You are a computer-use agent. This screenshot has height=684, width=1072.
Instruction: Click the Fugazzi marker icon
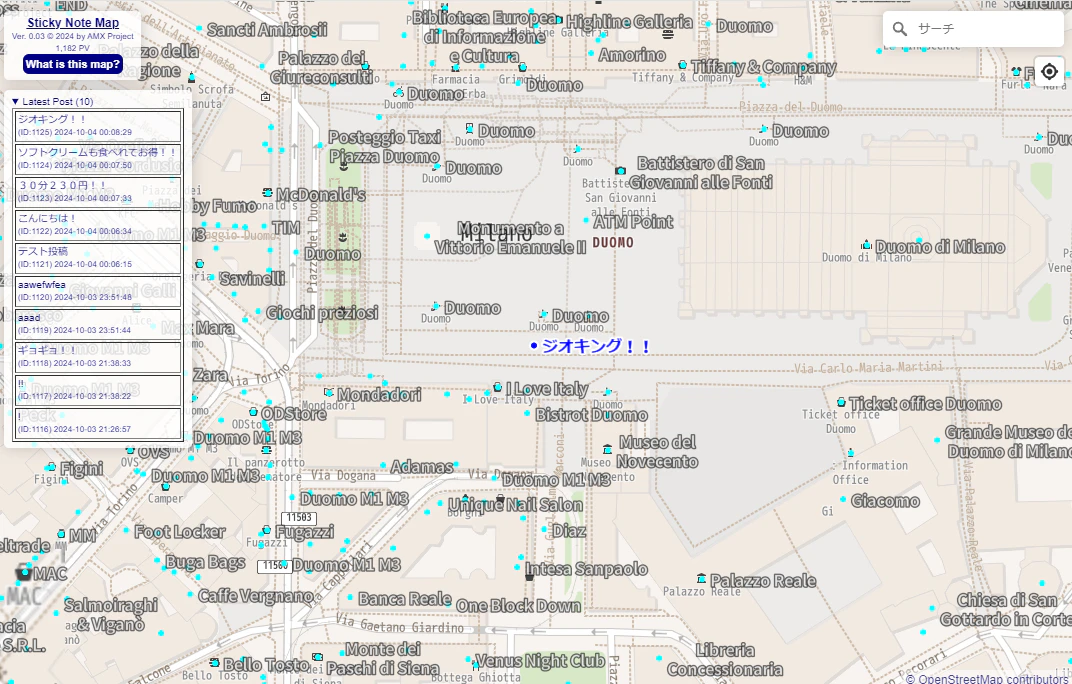(267, 530)
